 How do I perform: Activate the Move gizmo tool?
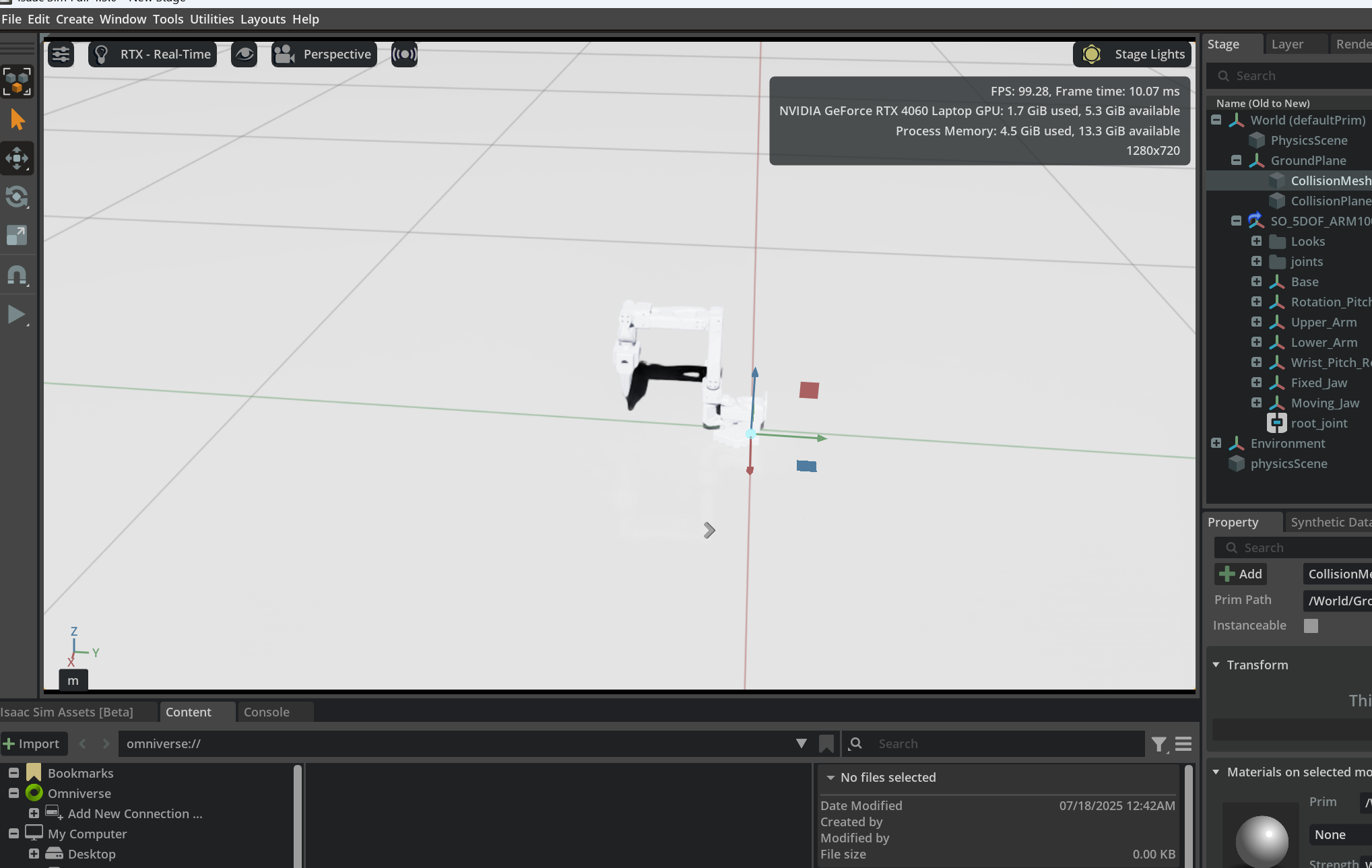[x=17, y=158]
